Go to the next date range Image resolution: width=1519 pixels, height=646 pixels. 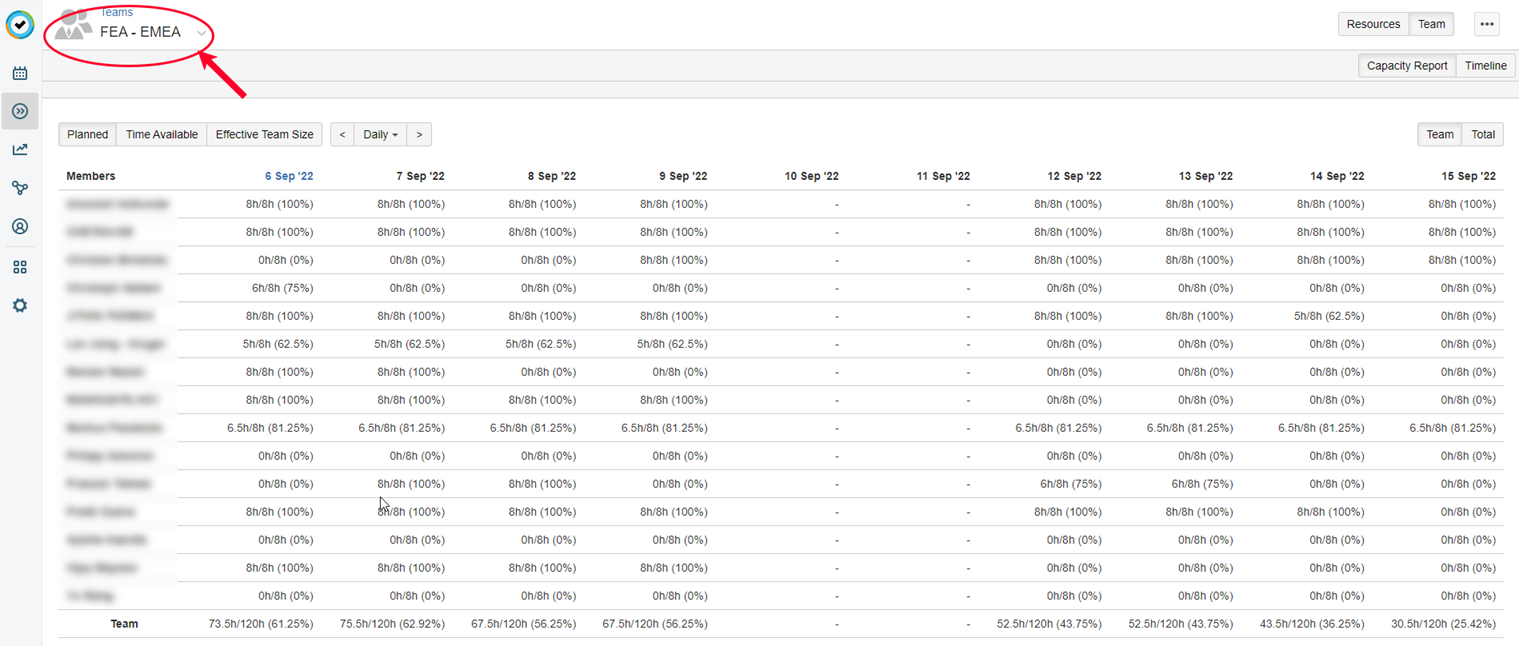click(419, 134)
